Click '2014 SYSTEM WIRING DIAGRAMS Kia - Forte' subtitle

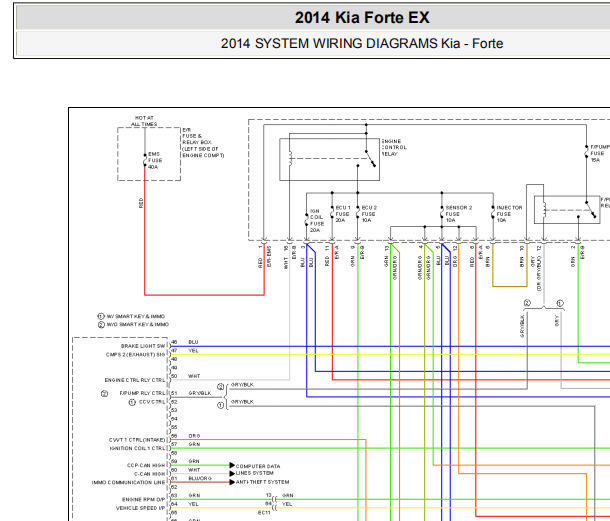[362, 43]
